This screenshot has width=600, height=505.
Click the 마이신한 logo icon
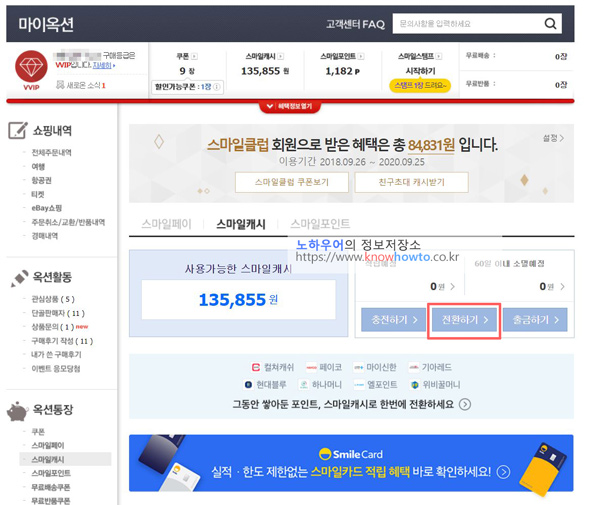click(358, 367)
